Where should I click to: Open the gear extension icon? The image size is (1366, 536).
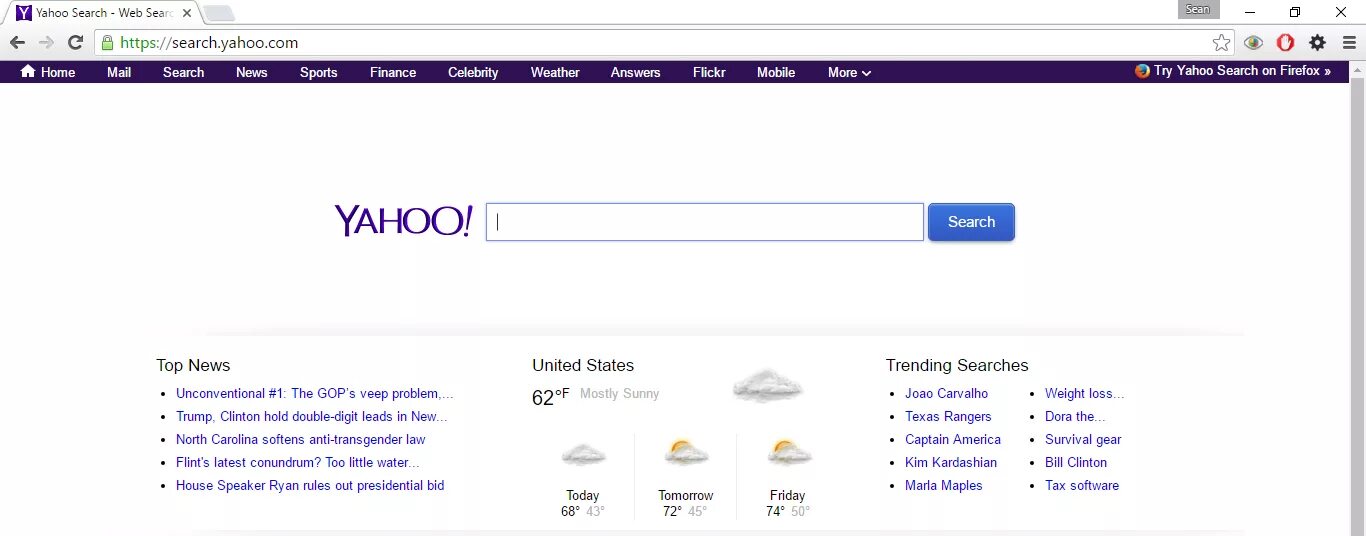[1318, 43]
